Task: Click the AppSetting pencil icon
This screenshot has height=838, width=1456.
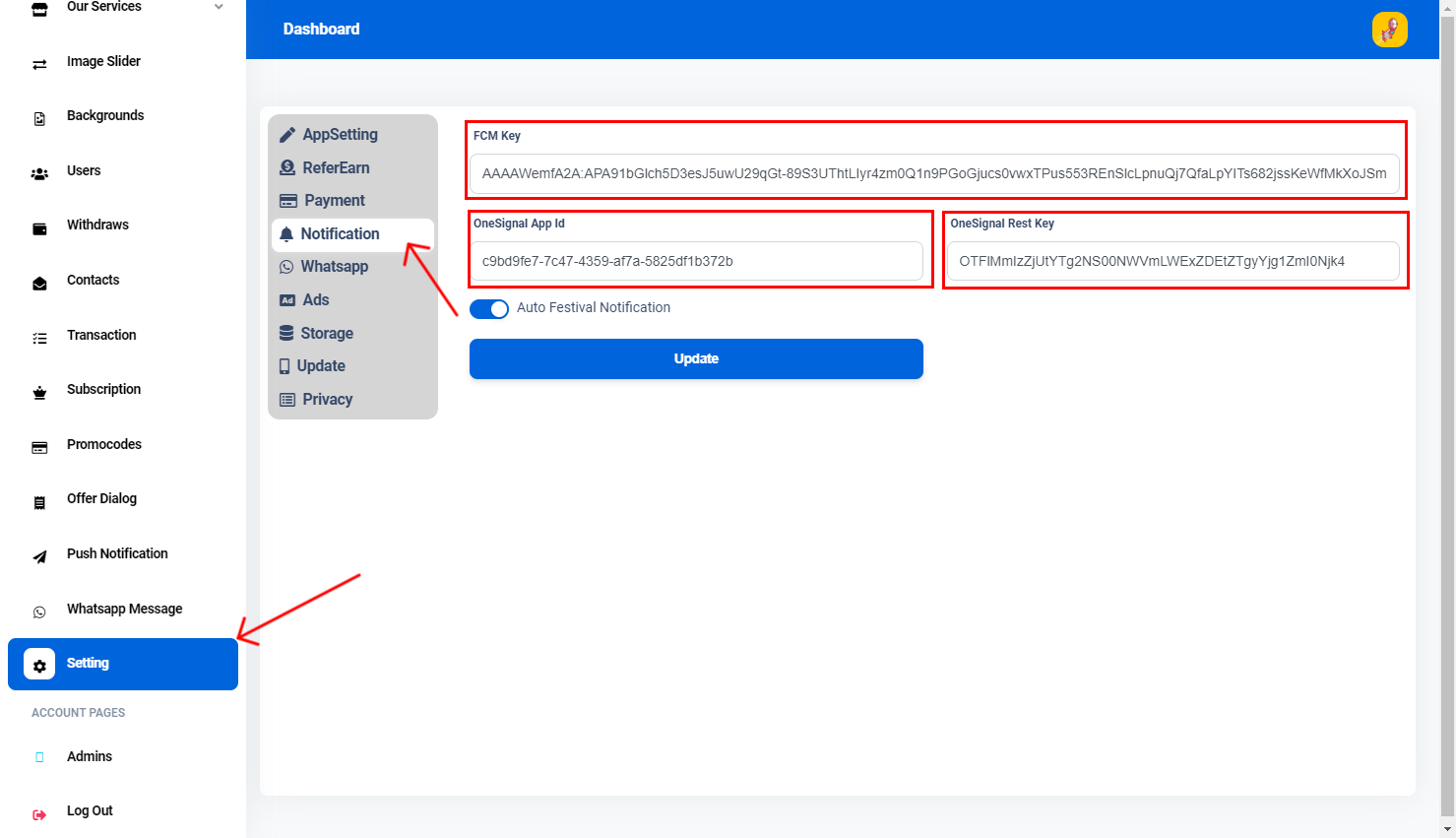Action: tap(287, 135)
